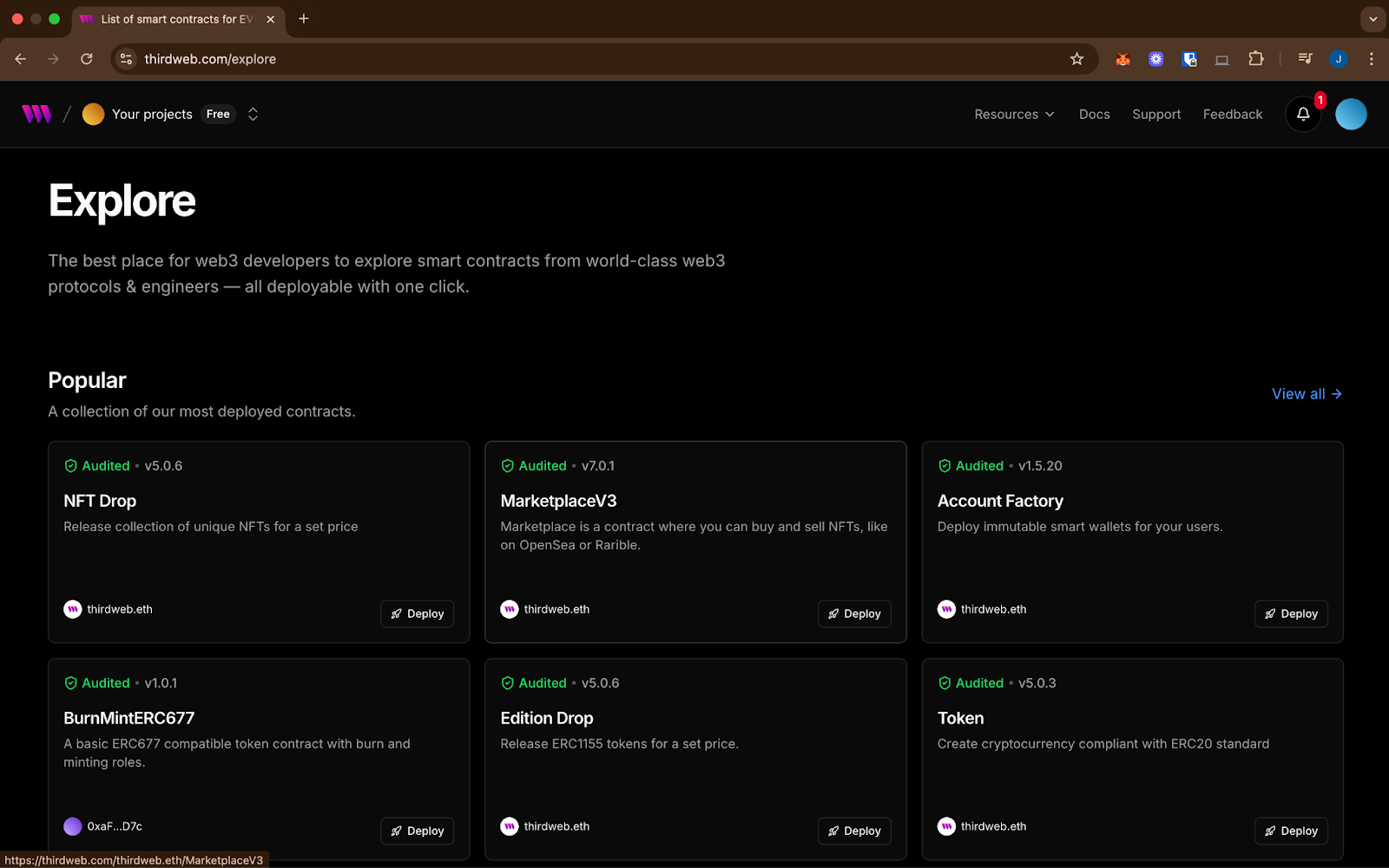Screen dimensions: 1389x868
Task: Open the purple starburst extension icon
Action: [x=1155, y=59]
